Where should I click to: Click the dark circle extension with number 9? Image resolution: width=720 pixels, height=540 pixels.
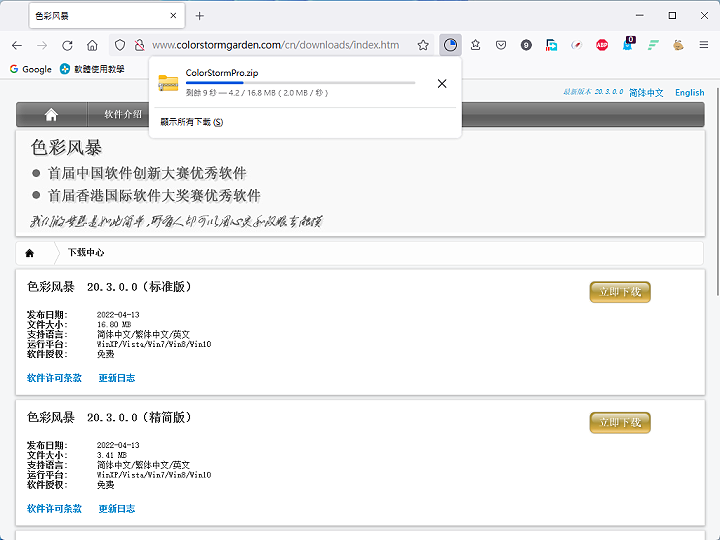coord(526,45)
